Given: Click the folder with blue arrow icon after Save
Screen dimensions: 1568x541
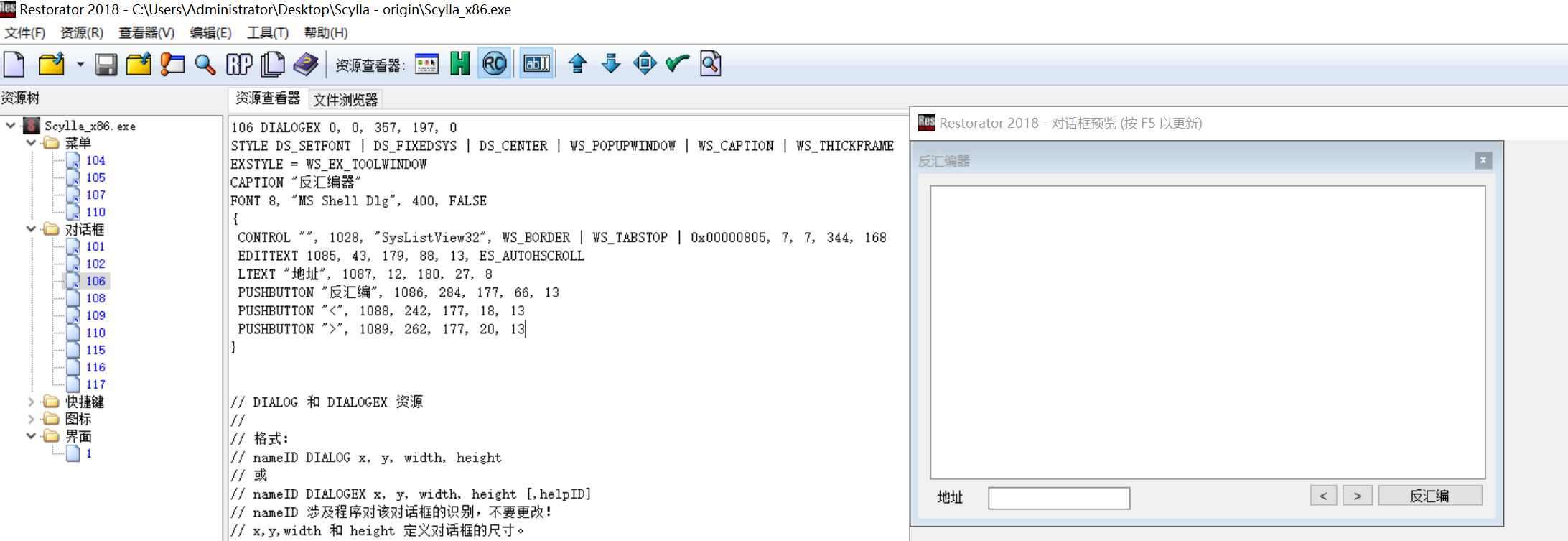Looking at the screenshot, I should pos(139,65).
